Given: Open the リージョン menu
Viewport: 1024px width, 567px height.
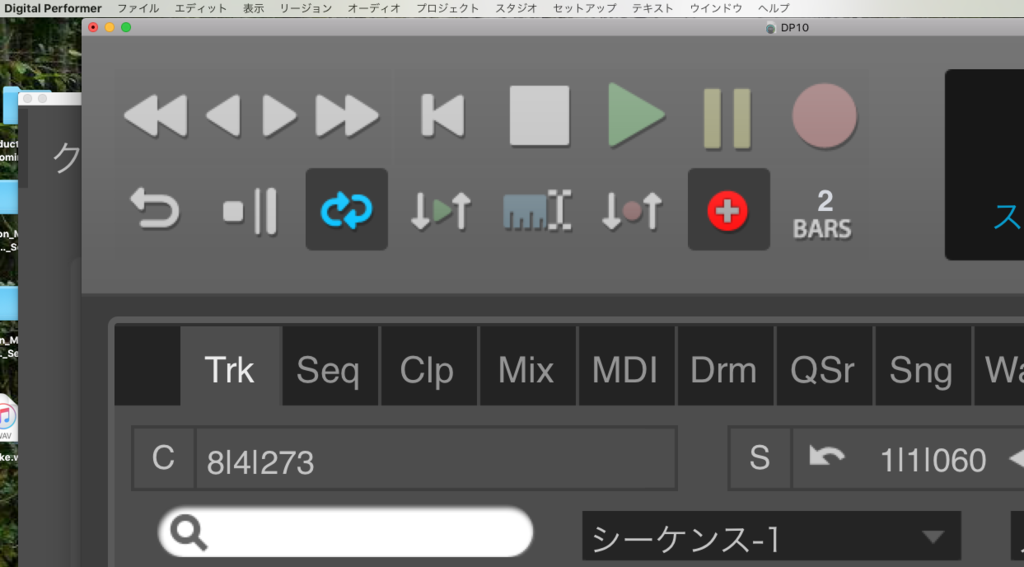Looking at the screenshot, I should (306, 8).
